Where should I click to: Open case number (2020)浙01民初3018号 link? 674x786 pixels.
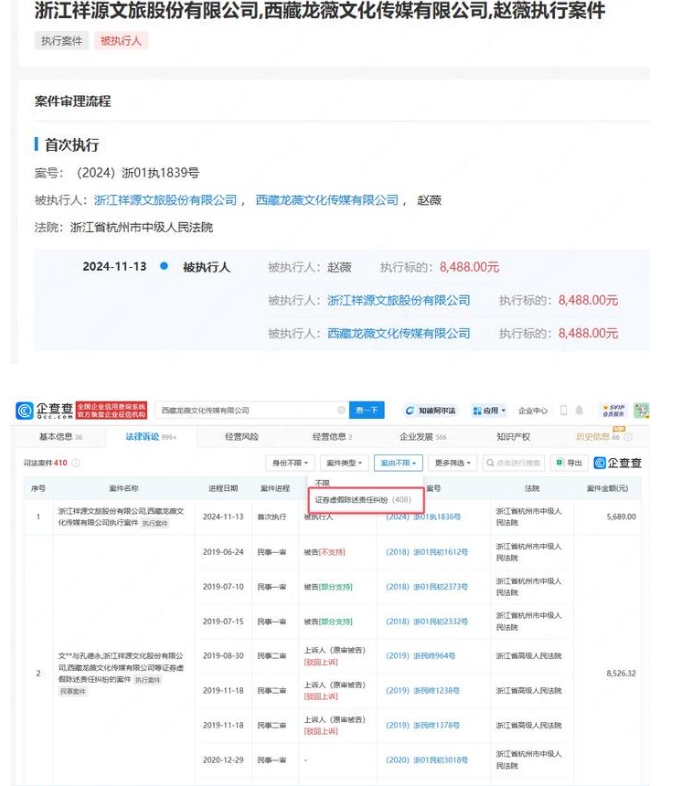427,760
